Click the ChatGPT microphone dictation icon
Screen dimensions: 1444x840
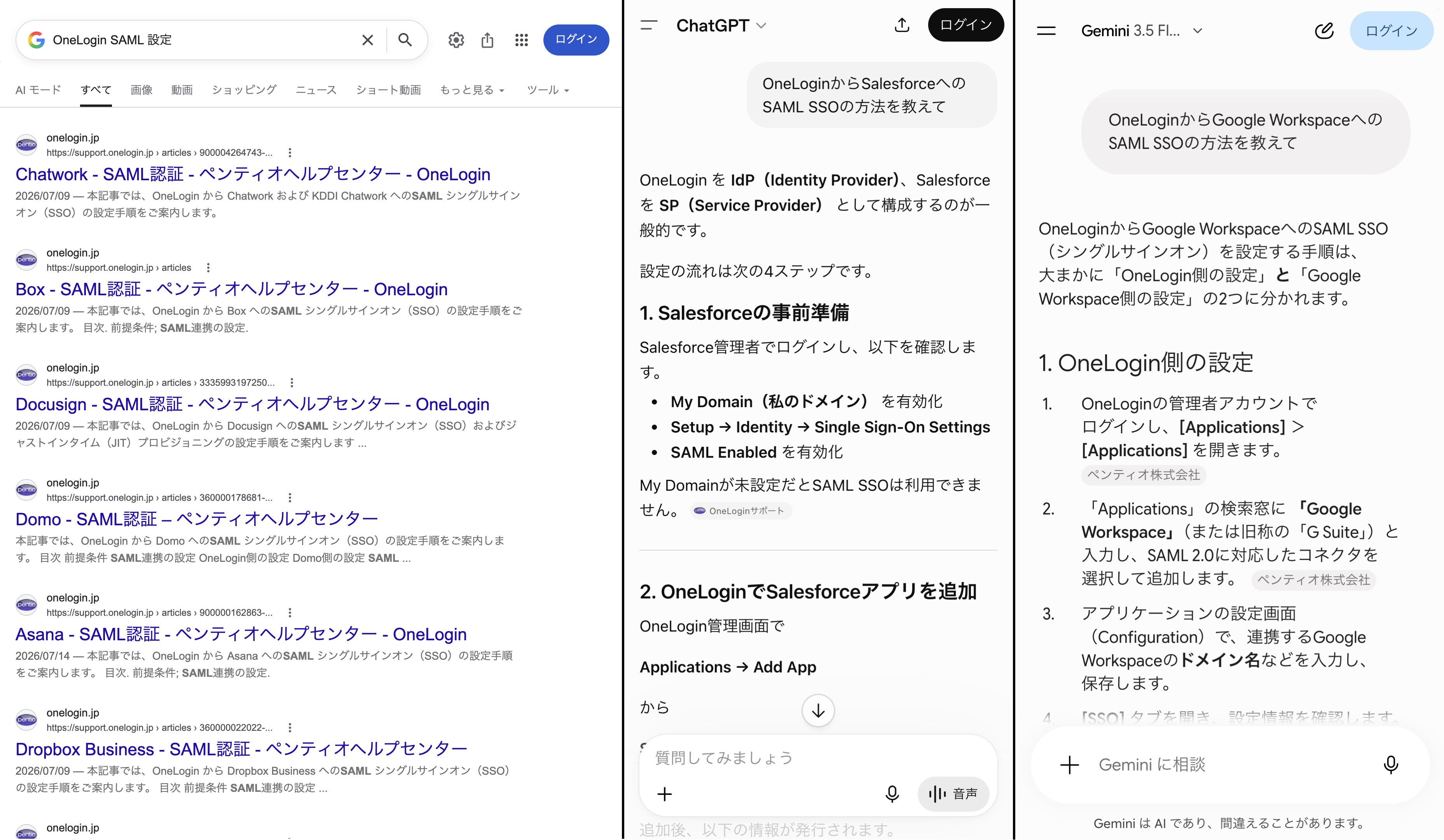click(892, 794)
